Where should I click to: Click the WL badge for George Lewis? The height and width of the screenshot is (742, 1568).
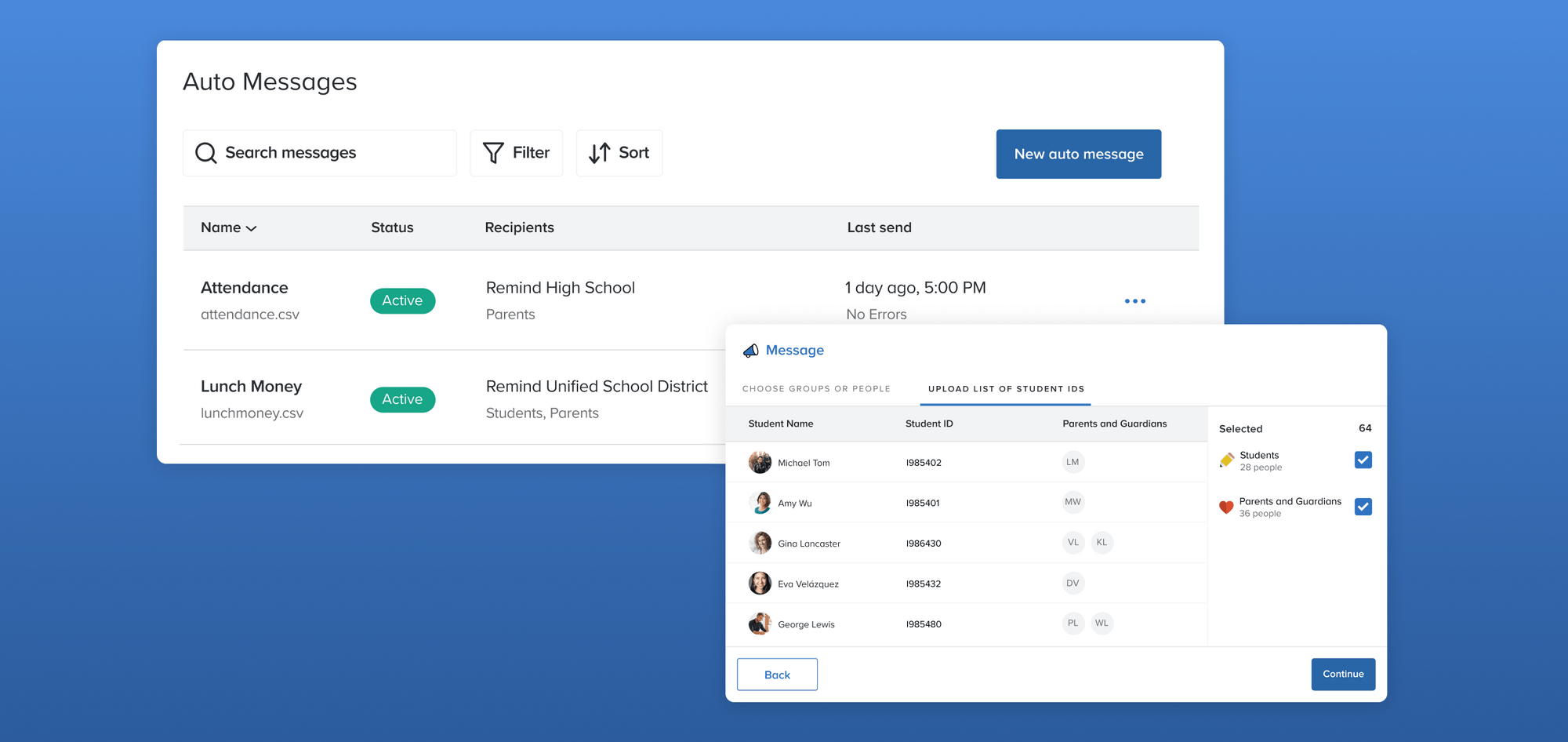click(x=1102, y=623)
